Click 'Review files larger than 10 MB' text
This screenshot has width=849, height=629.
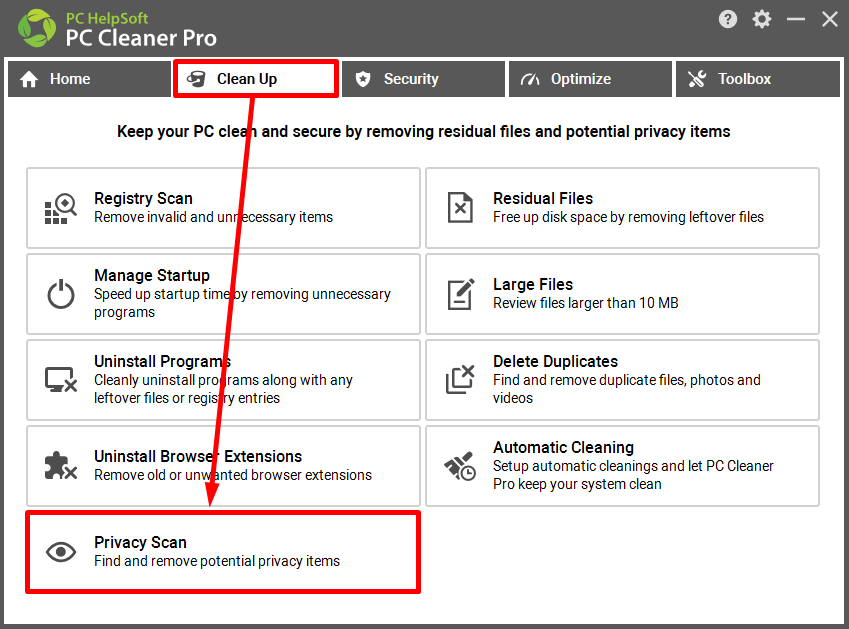(x=585, y=303)
